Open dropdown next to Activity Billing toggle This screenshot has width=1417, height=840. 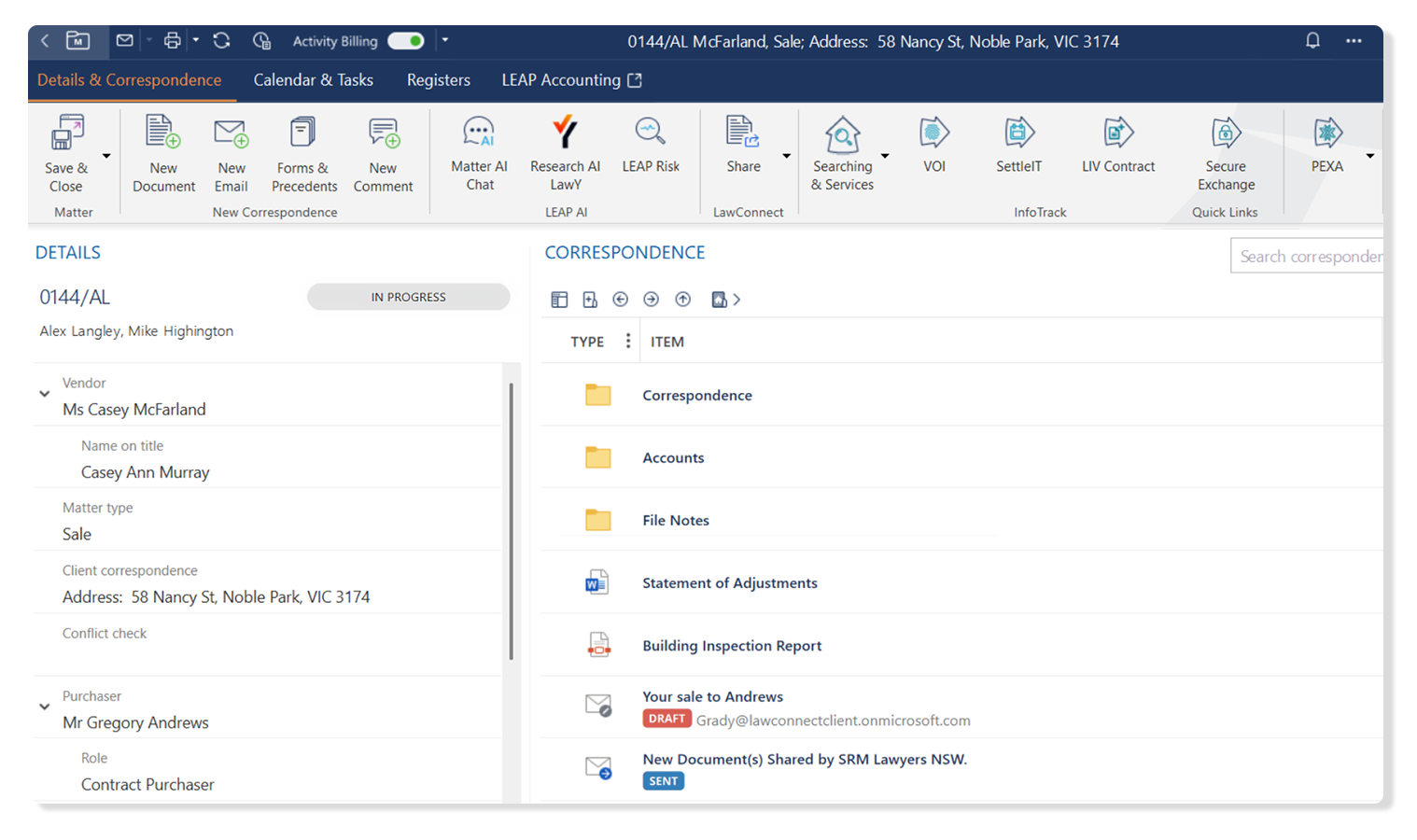(445, 40)
